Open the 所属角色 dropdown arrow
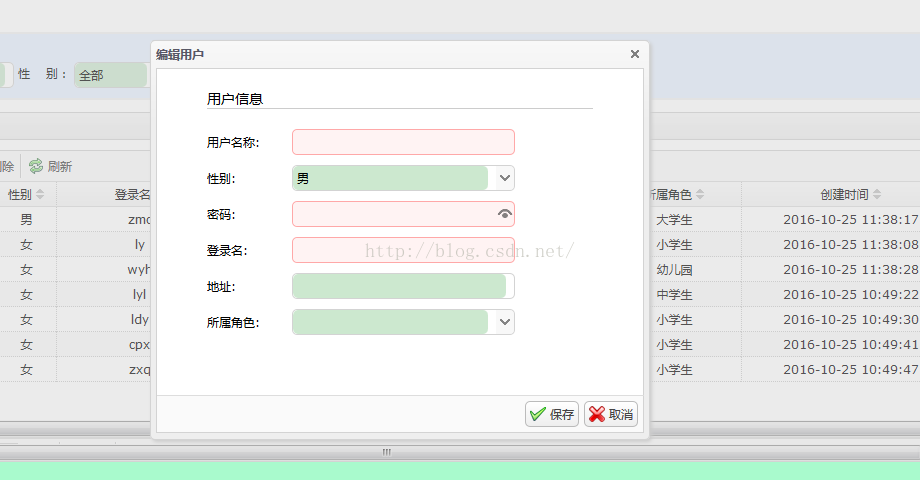This screenshot has width=920, height=480. [x=505, y=322]
